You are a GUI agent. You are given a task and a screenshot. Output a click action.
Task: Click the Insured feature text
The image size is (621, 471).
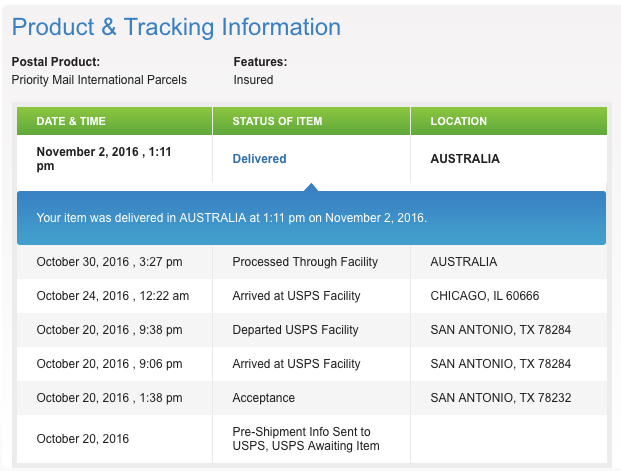click(253, 80)
